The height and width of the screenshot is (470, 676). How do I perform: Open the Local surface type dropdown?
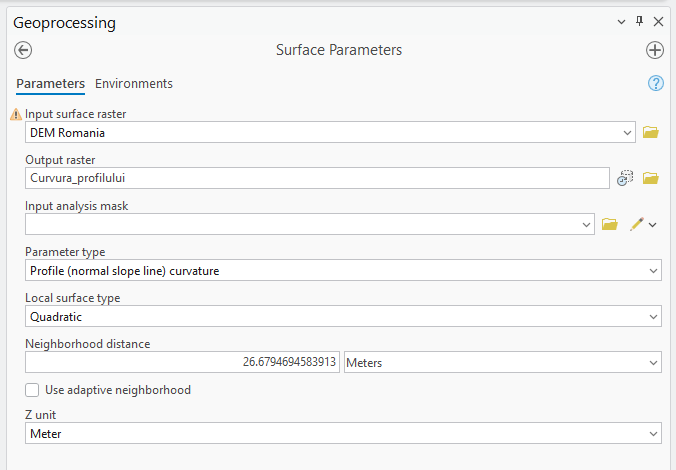[x=654, y=316]
